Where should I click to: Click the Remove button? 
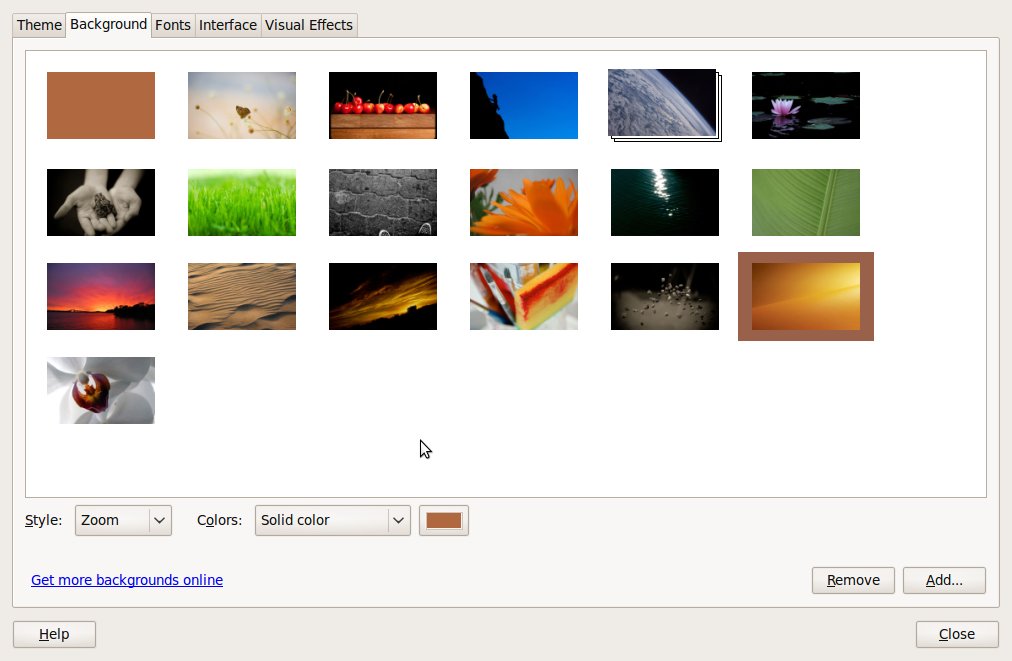pos(853,580)
